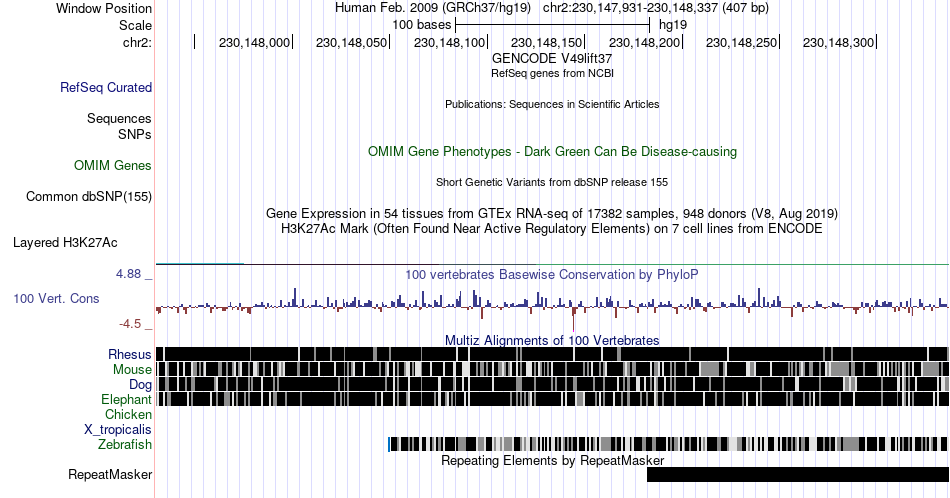The width and height of the screenshot is (950, 498).
Task: Click the Zebrafish species label
Action: (125, 444)
